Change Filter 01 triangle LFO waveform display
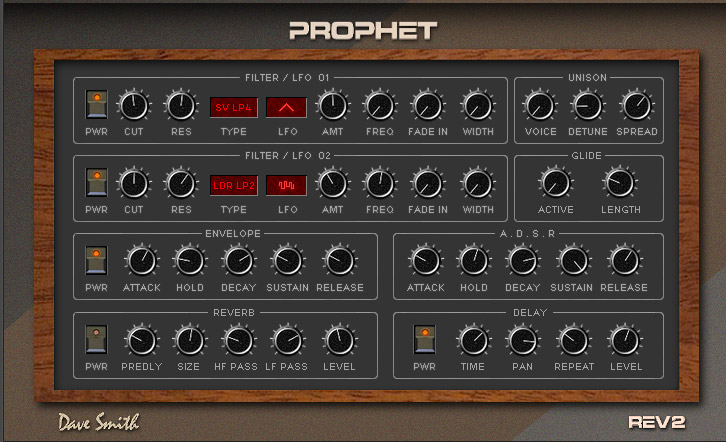 pos(286,107)
